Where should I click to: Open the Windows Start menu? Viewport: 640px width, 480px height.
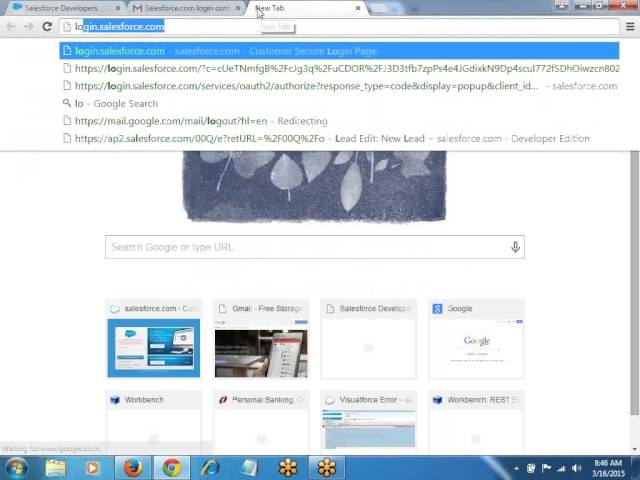(x=16, y=468)
